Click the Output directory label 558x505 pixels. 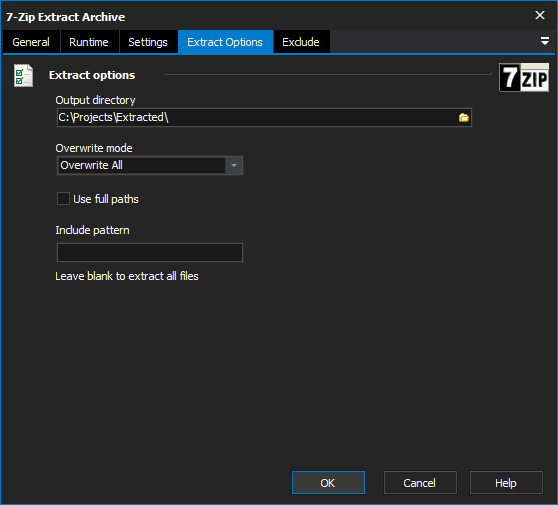95,100
